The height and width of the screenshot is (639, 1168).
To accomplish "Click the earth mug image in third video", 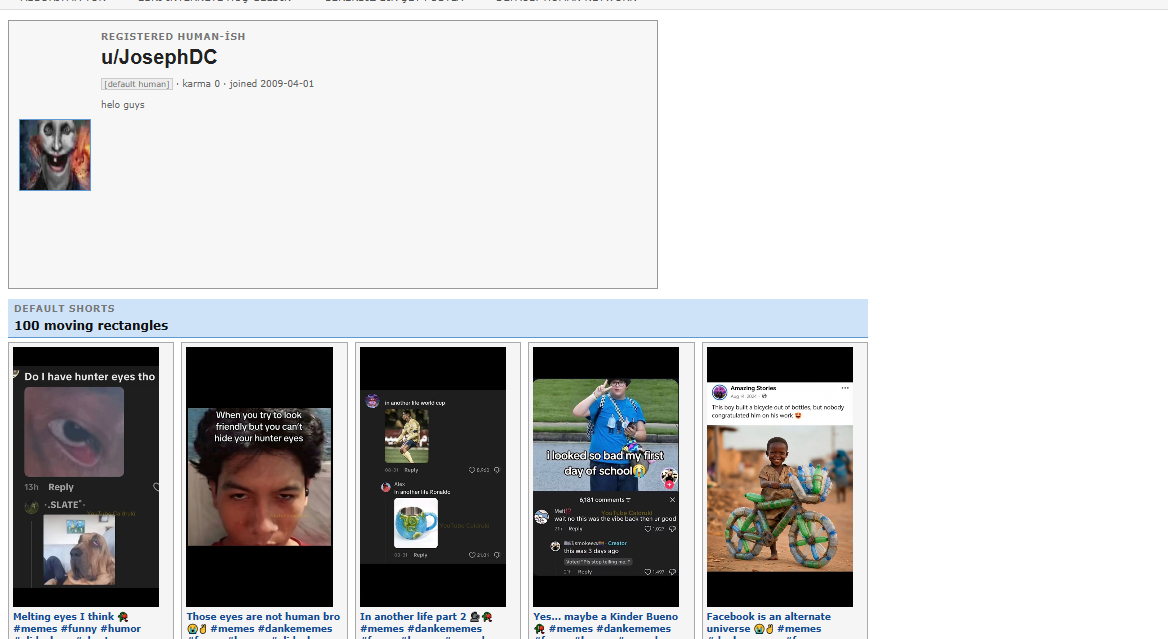I will [416, 523].
